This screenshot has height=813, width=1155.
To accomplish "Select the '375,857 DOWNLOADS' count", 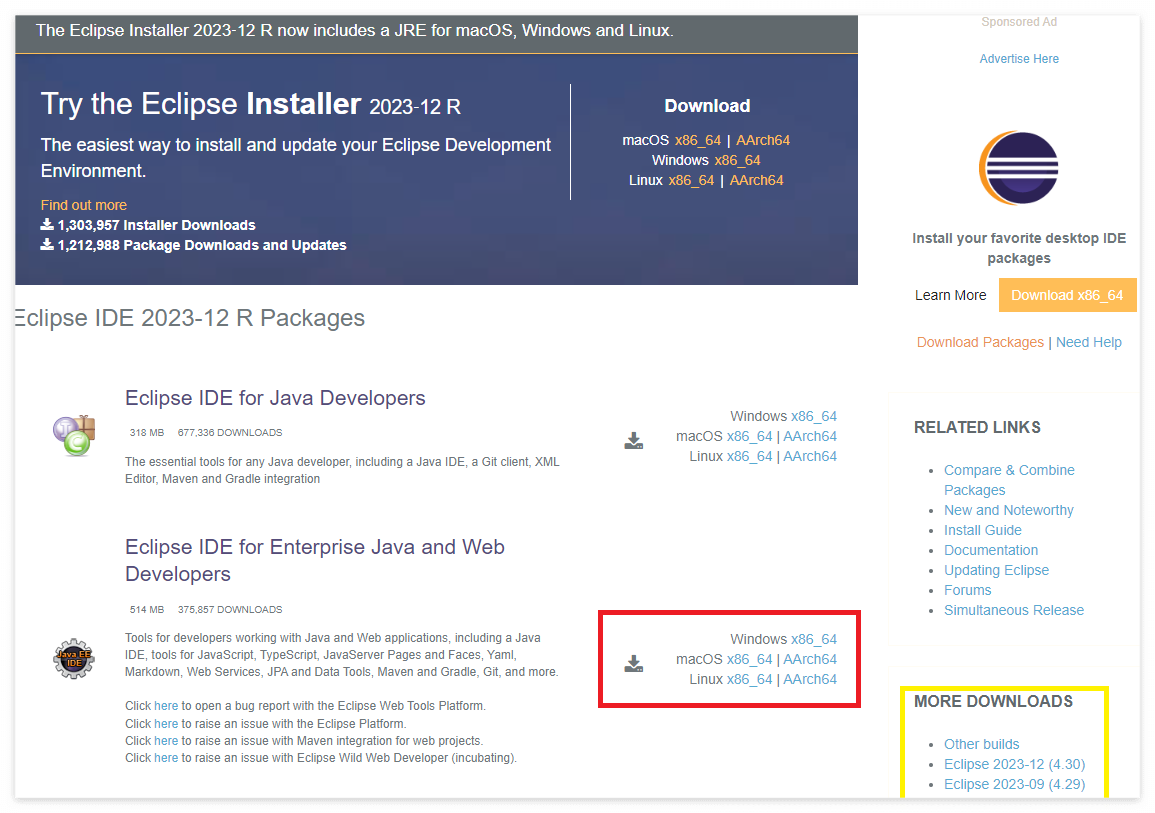I will pos(230,609).
